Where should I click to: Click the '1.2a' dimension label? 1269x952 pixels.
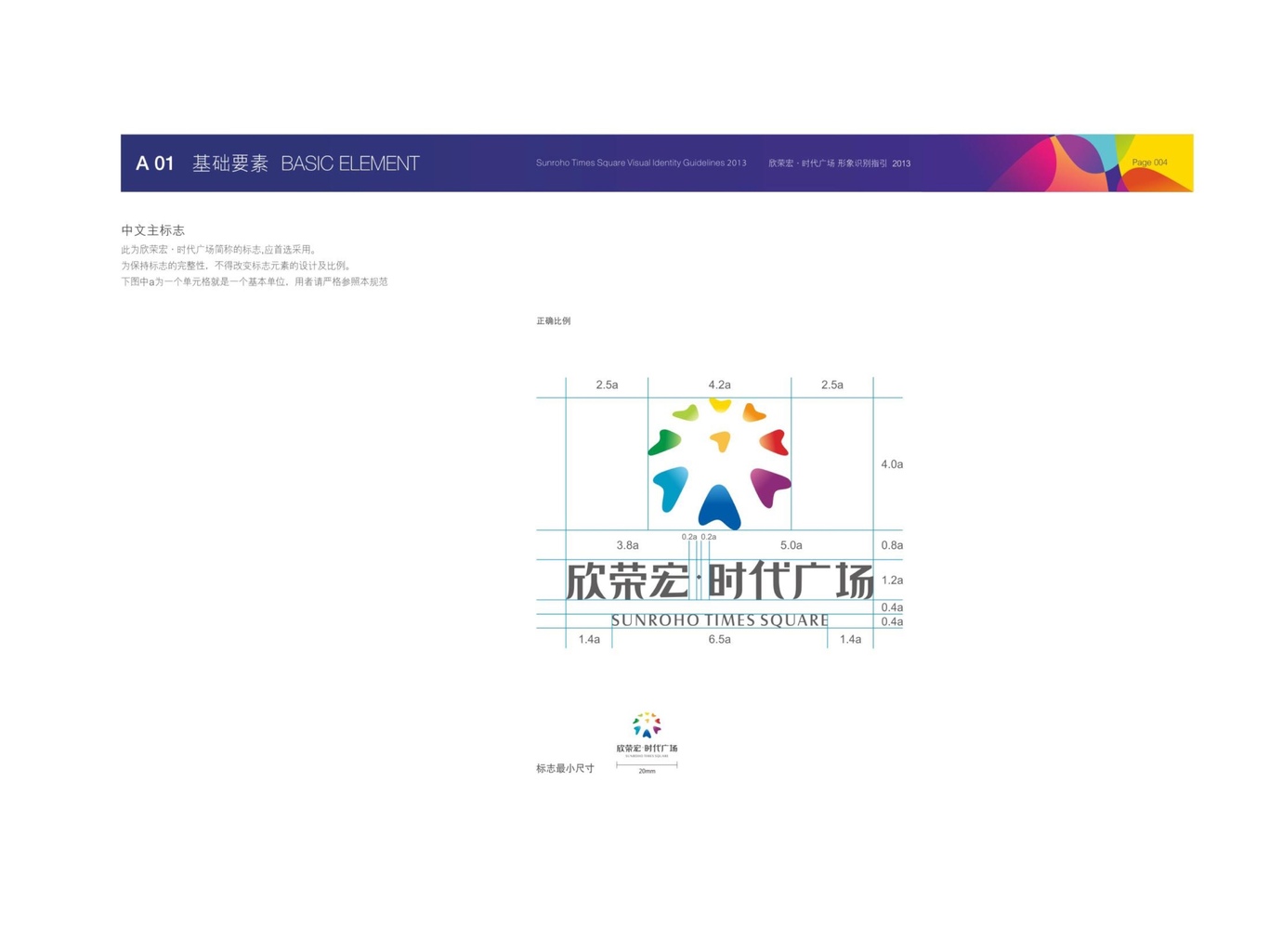point(892,580)
